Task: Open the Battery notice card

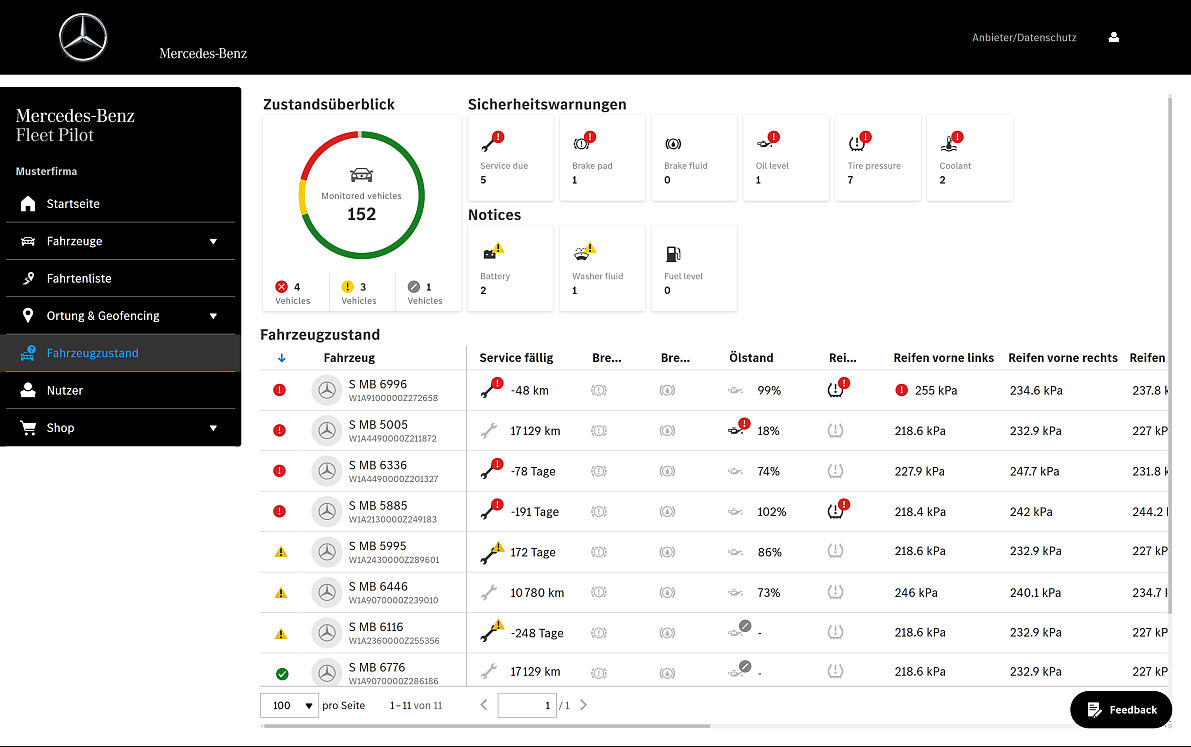Action: (509, 268)
